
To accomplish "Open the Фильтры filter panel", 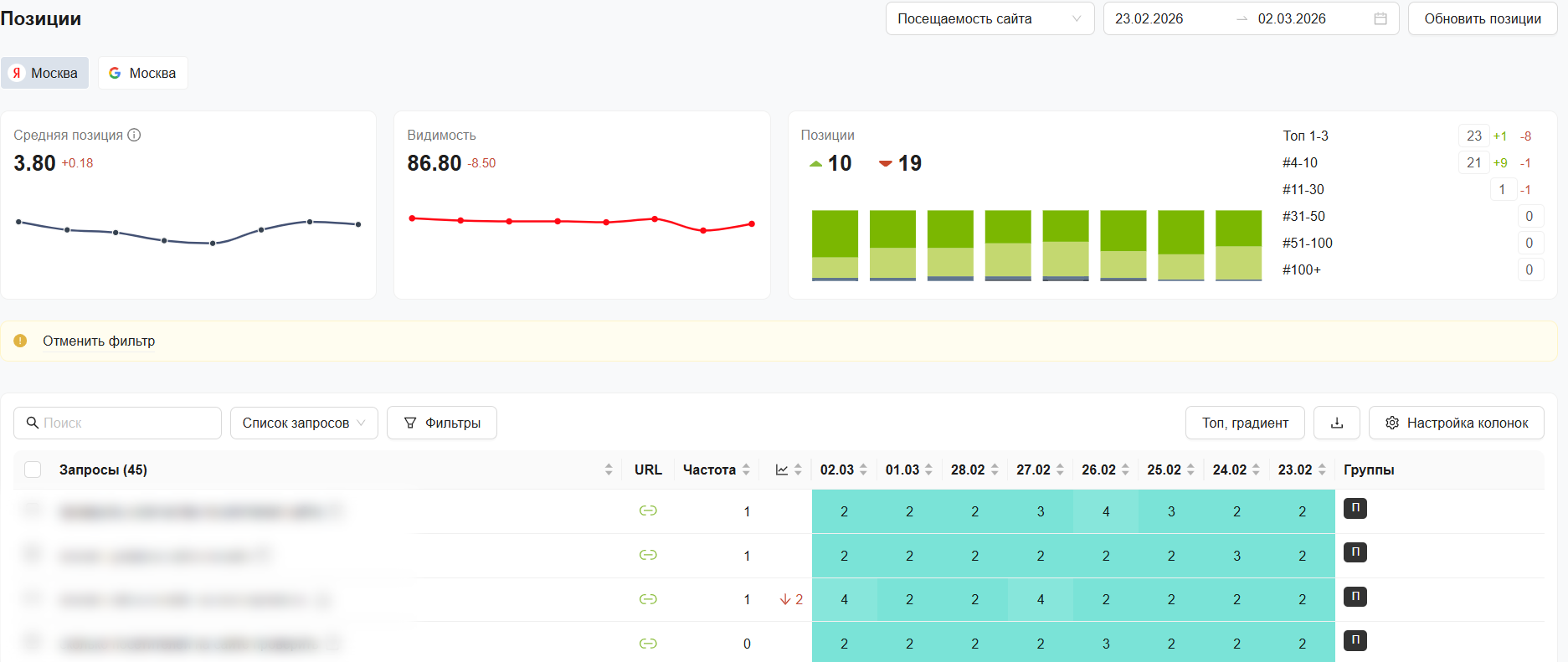I will 441,423.
